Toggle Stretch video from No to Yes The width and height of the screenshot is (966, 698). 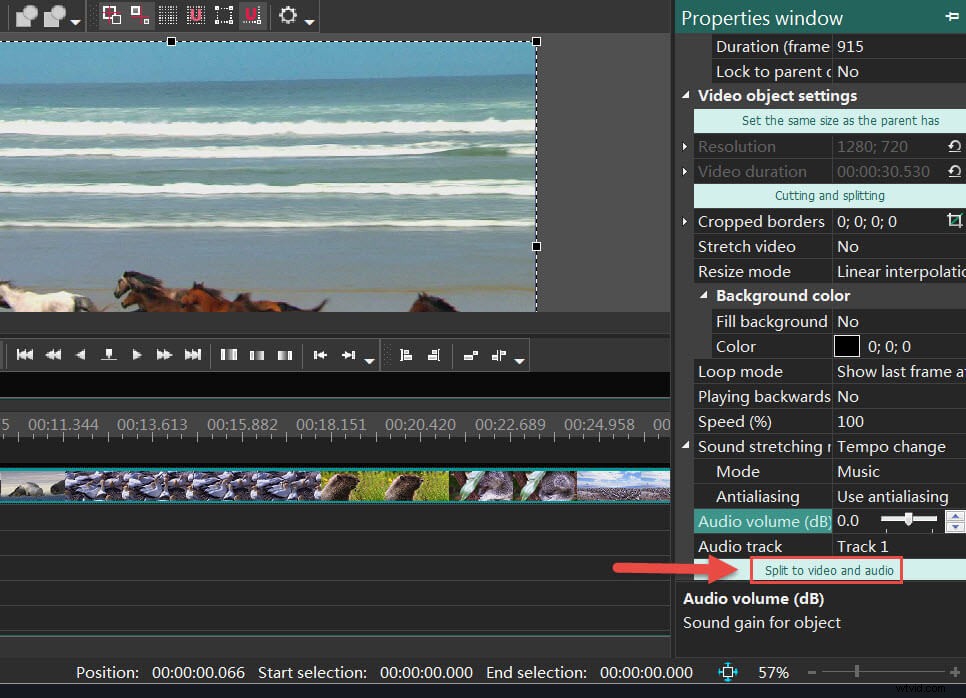click(x=848, y=246)
